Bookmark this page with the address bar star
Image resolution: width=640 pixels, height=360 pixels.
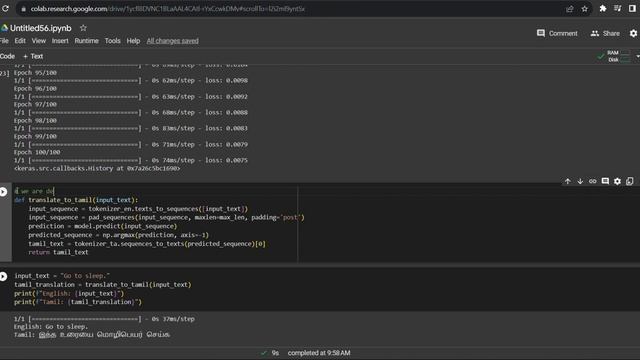[x=584, y=9]
